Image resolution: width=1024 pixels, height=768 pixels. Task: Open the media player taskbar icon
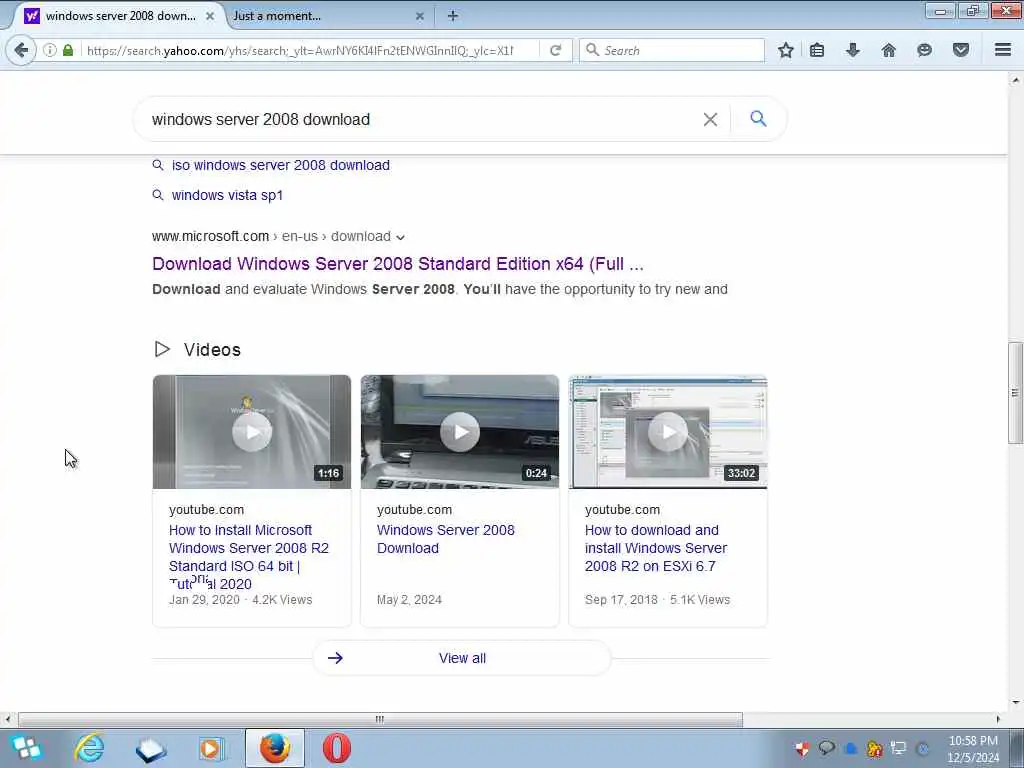pyautogui.click(x=212, y=748)
